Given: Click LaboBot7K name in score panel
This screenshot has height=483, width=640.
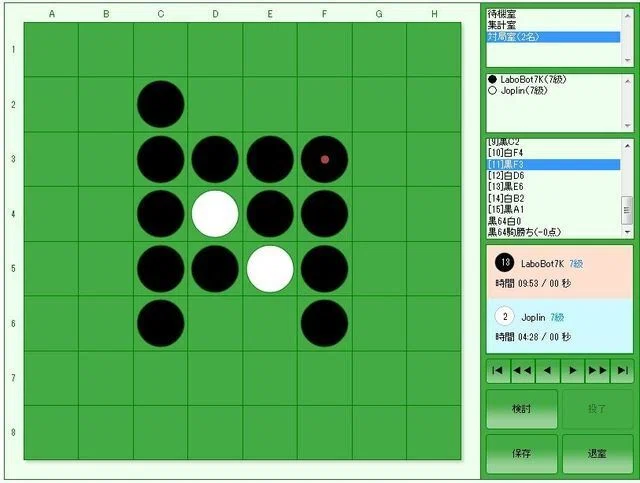Looking at the screenshot, I should click(x=542, y=264).
